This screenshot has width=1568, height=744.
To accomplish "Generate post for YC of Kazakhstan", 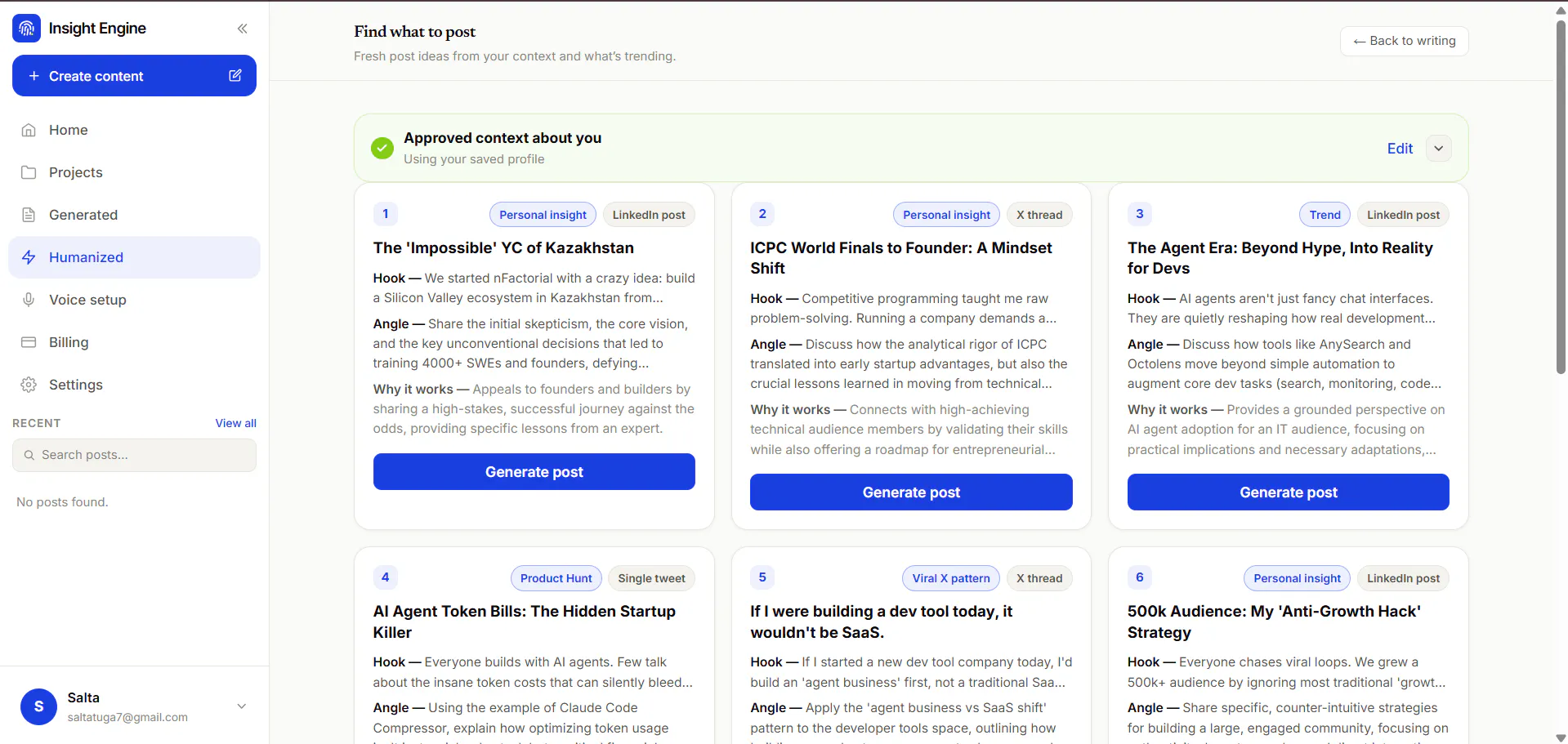I will point(534,472).
